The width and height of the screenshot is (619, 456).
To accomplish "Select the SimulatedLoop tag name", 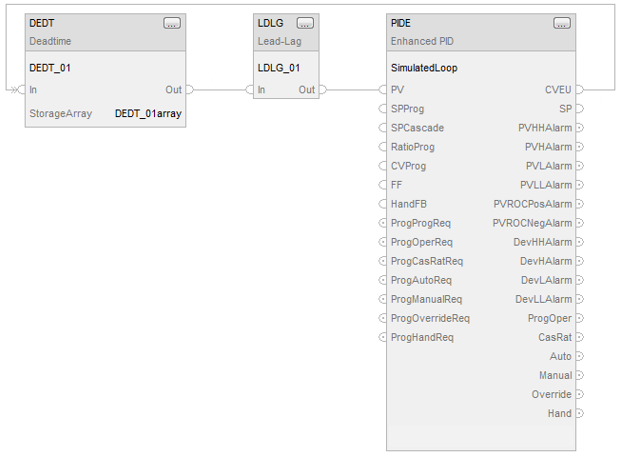I will click(425, 68).
